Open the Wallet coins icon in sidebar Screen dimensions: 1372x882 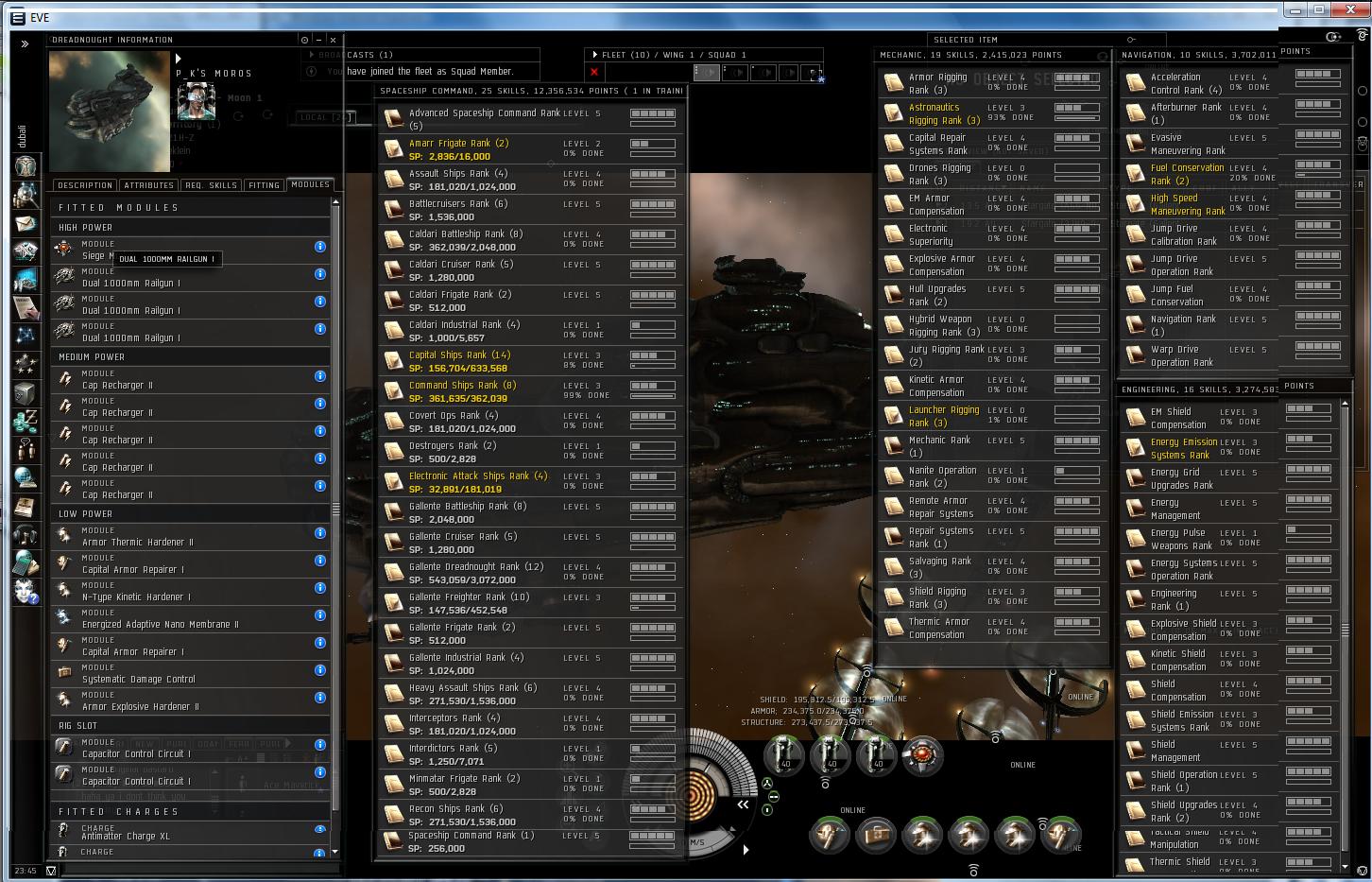tap(26, 422)
